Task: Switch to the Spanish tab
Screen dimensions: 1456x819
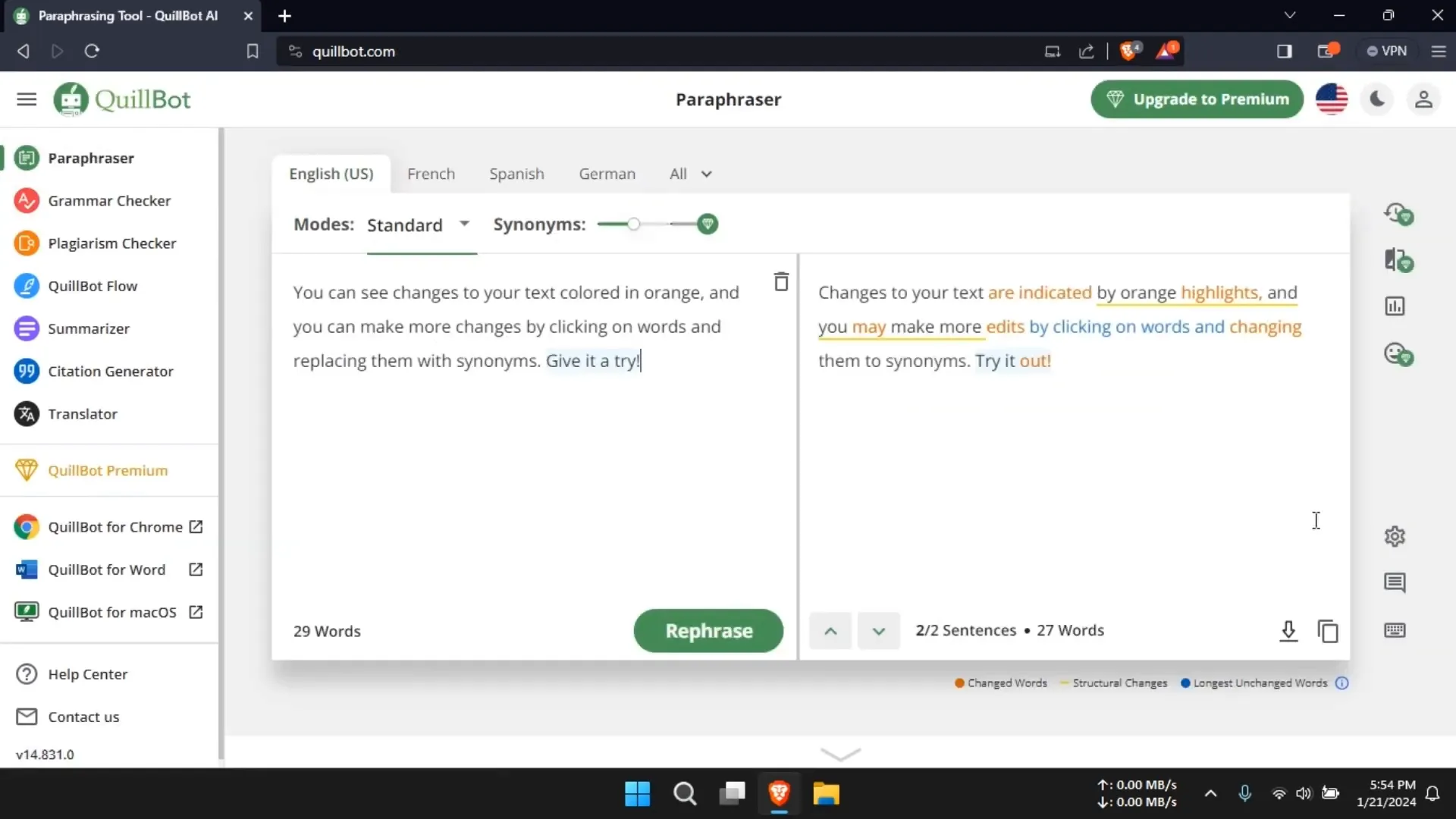Action: tap(516, 174)
